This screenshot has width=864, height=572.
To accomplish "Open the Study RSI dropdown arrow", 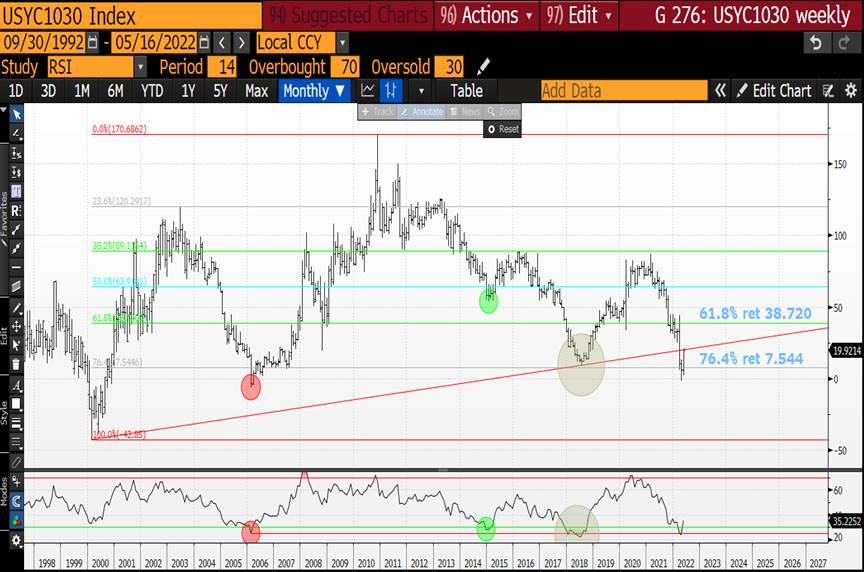I will click(141, 67).
